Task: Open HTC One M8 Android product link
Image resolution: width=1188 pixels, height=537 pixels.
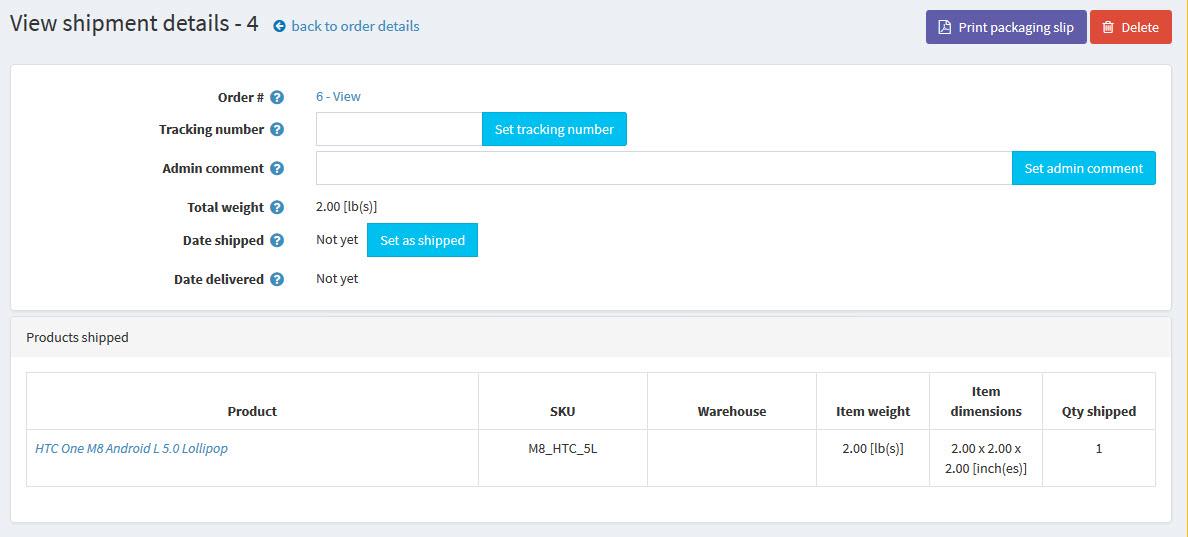Action: [131, 449]
